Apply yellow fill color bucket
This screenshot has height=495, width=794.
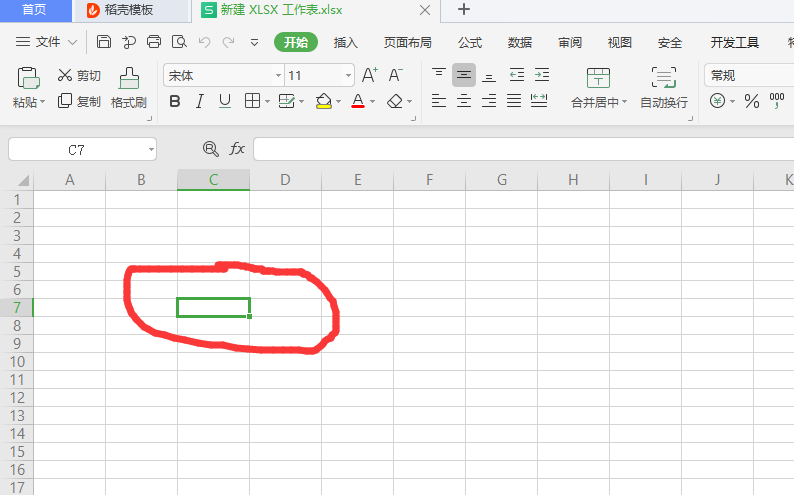pyautogui.click(x=324, y=101)
